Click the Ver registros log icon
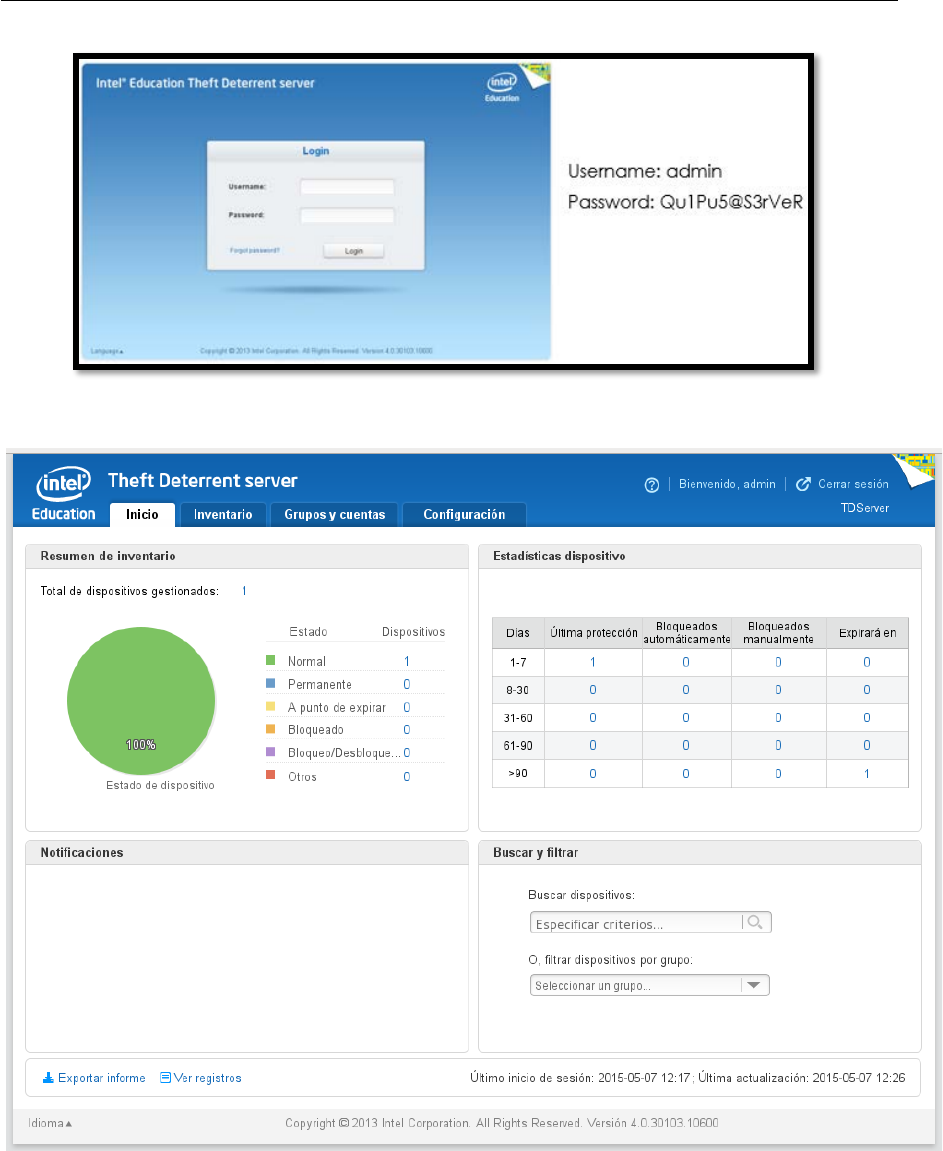The image size is (943, 1151). (x=166, y=1078)
